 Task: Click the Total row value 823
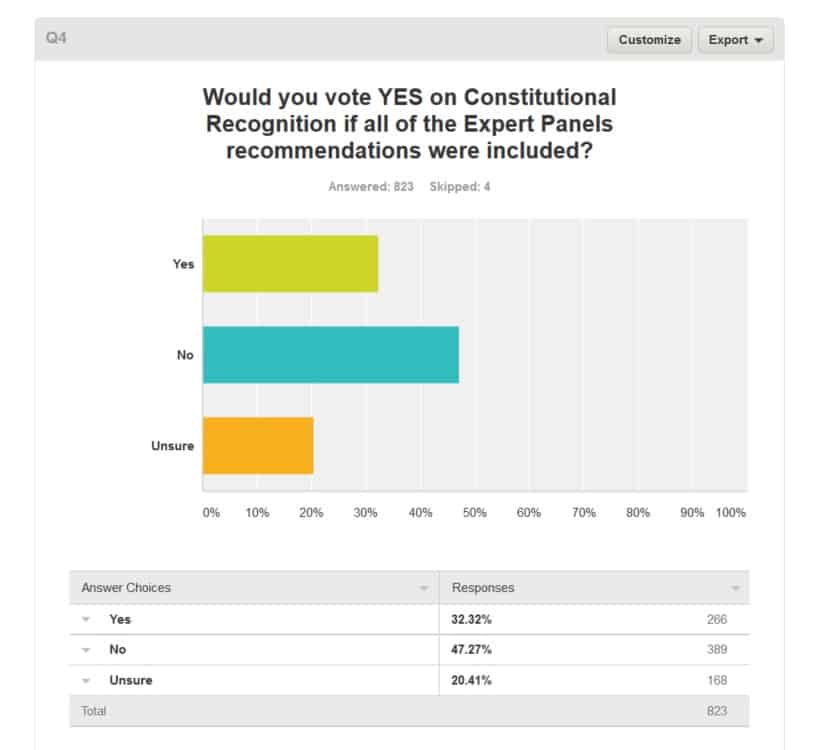coord(715,712)
